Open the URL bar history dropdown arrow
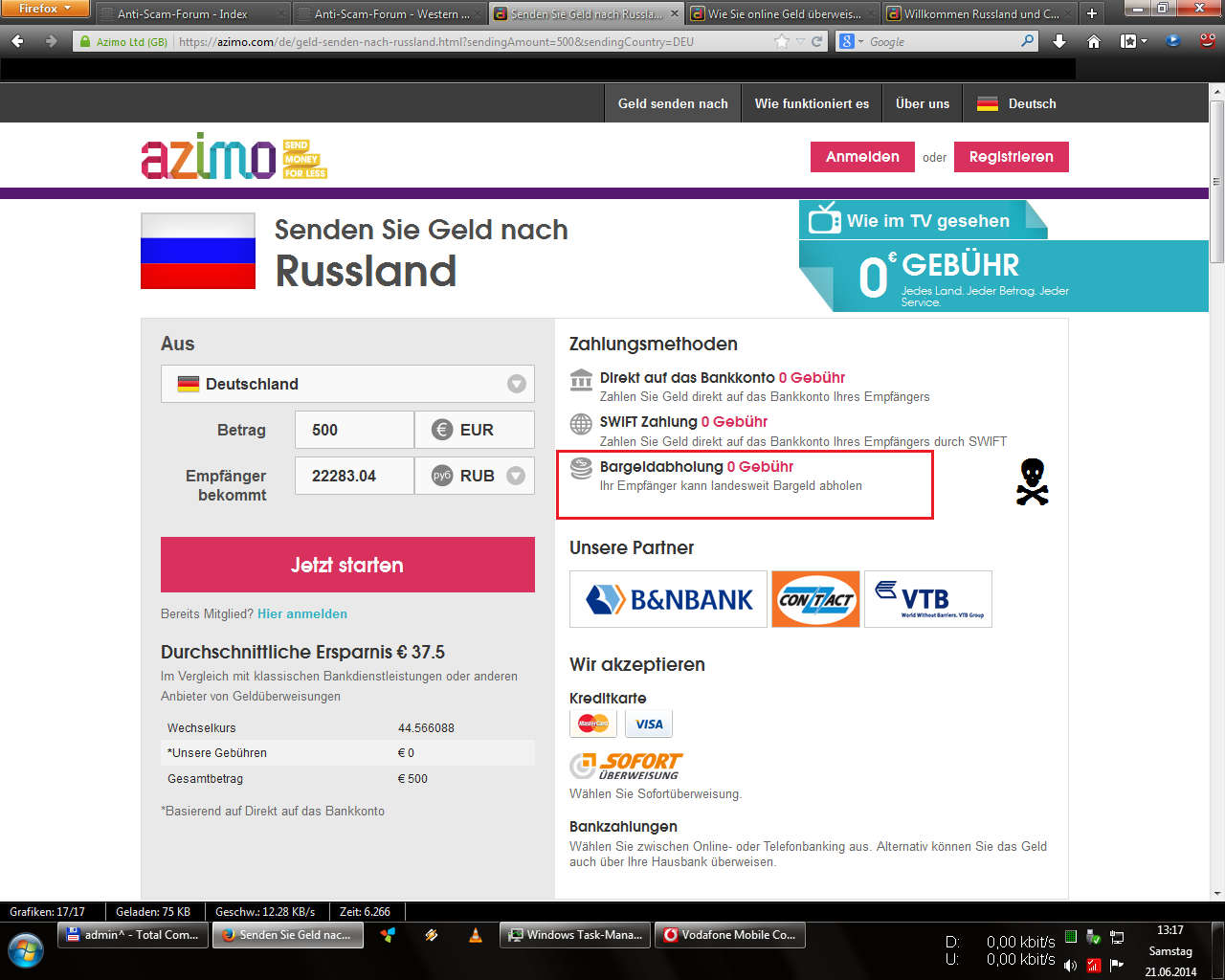This screenshot has width=1225, height=980. coord(802,42)
